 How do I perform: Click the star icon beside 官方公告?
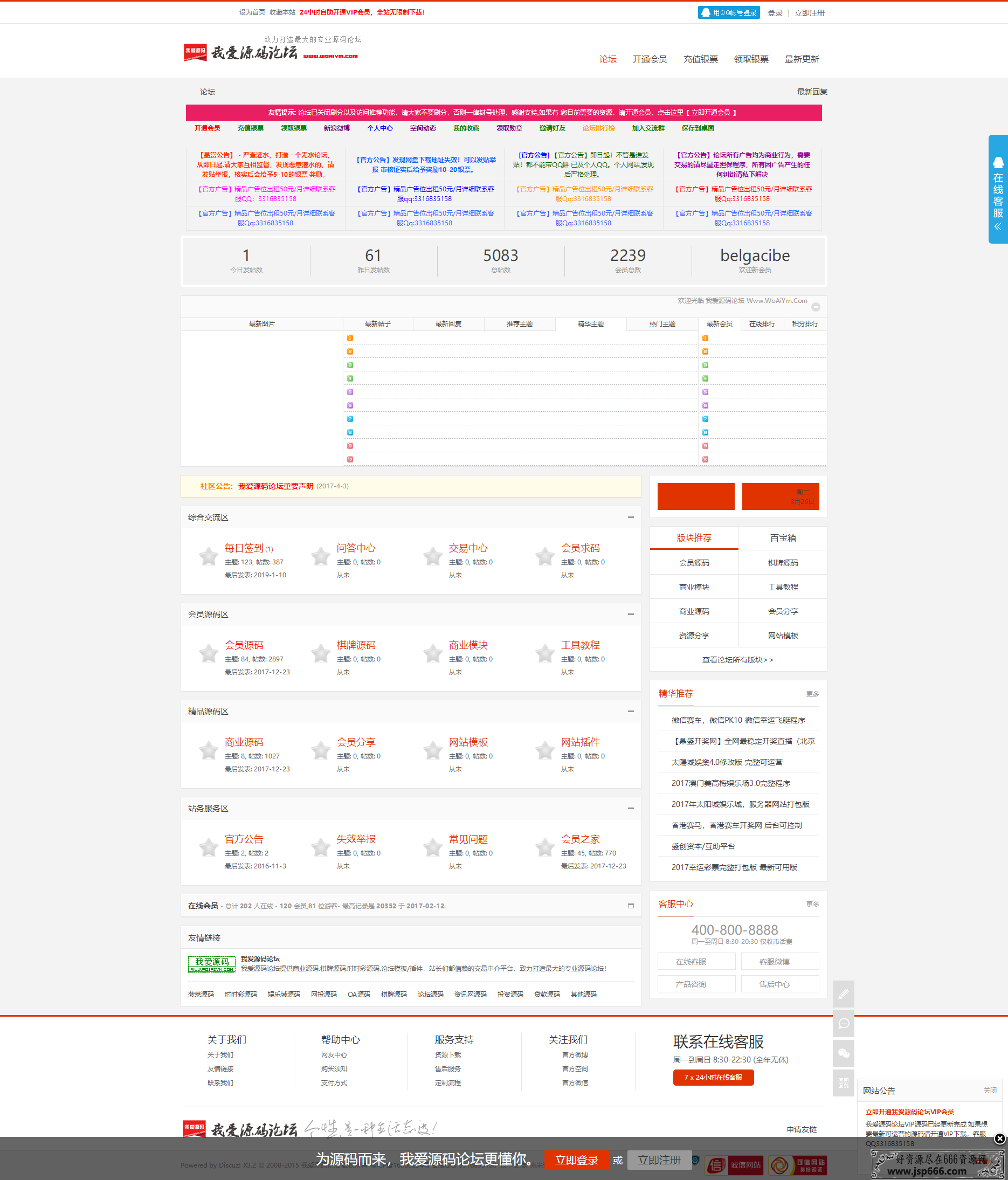tap(209, 847)
